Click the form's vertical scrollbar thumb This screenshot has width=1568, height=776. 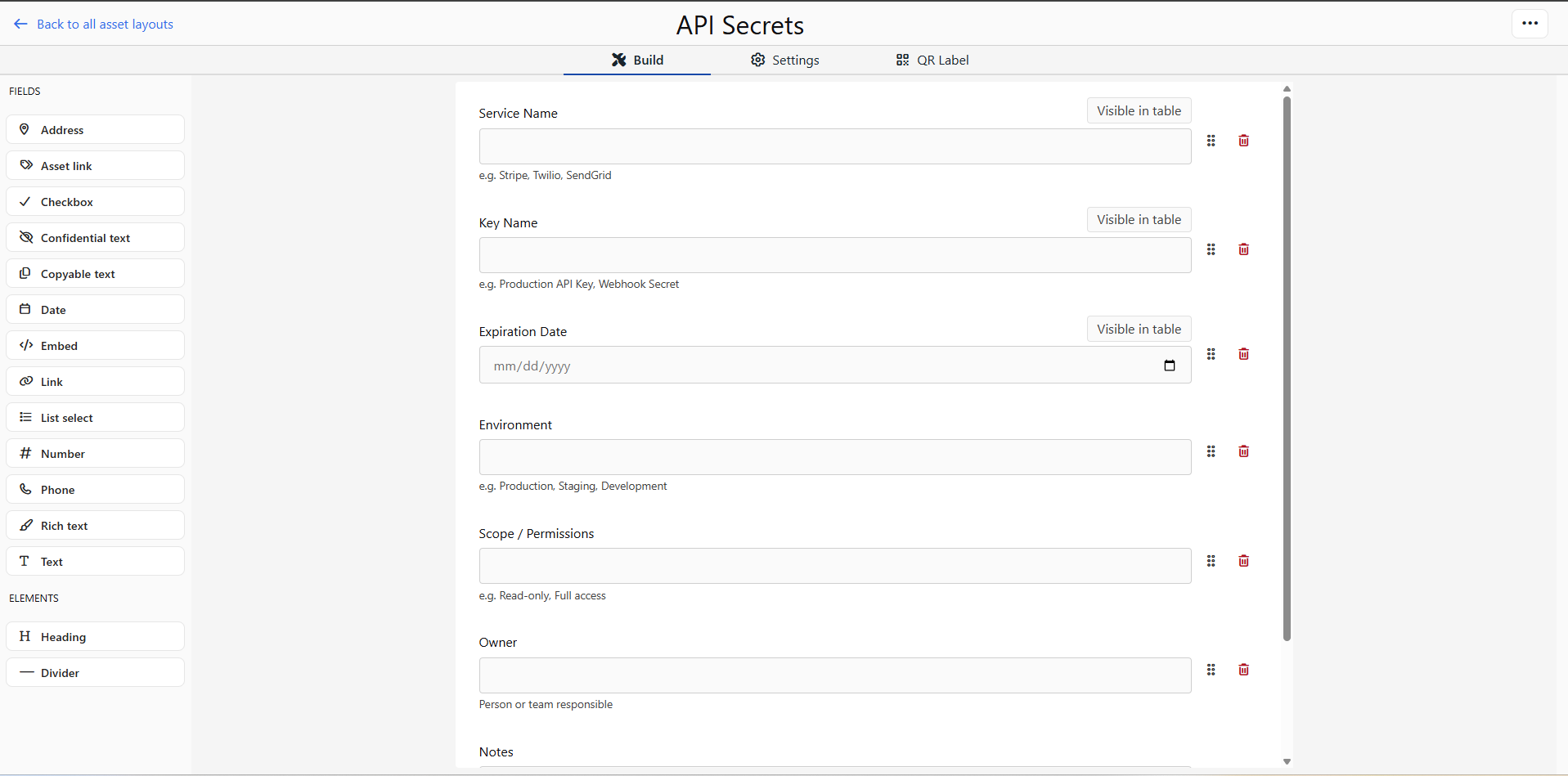(1287, 368)
